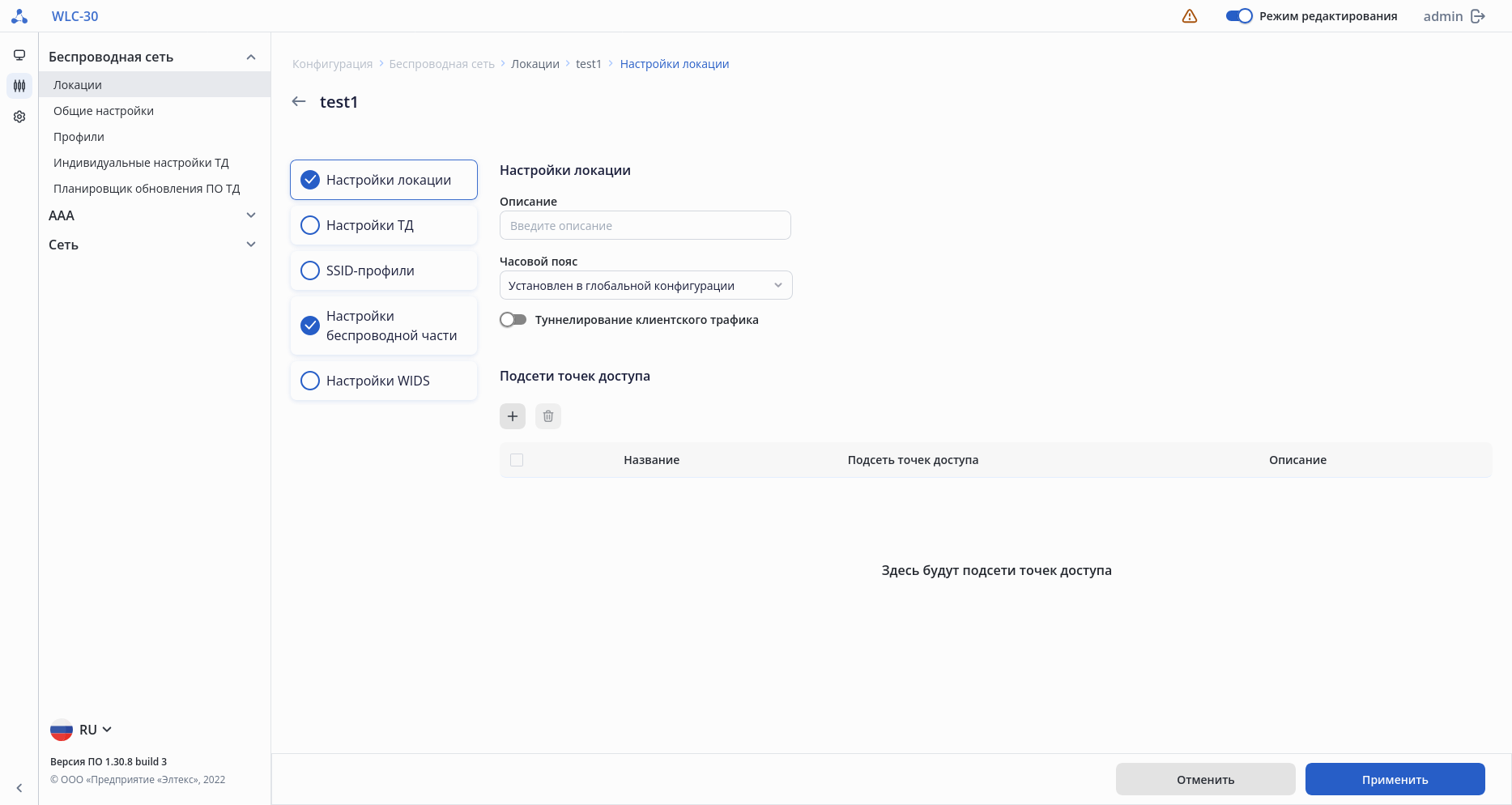Image resolution: width=1512 pixels, height=805 pixels.
Task: Toggle the edit mode switch
Action: point(1239,16)
